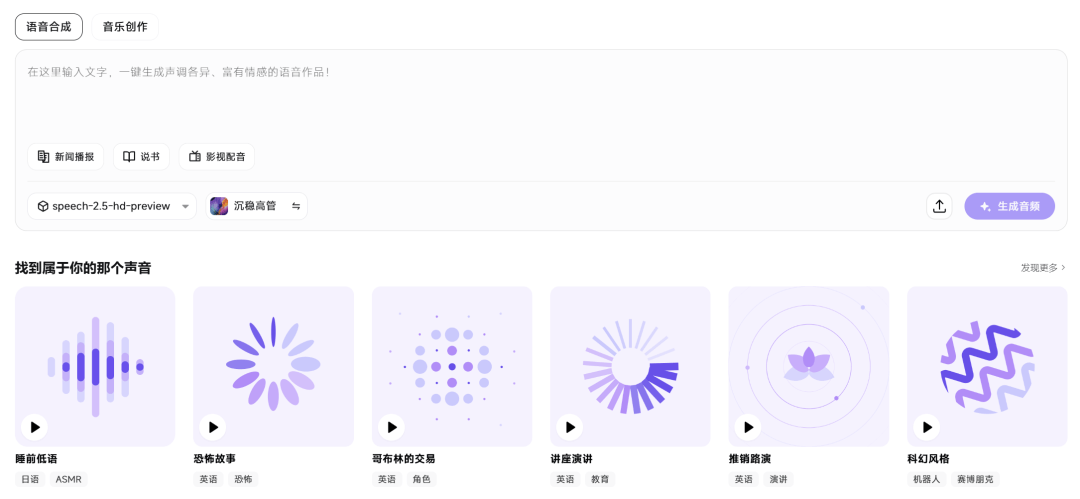Play the 恐怖故事 voice sample

pyautogui.click(x=213, y=427)
